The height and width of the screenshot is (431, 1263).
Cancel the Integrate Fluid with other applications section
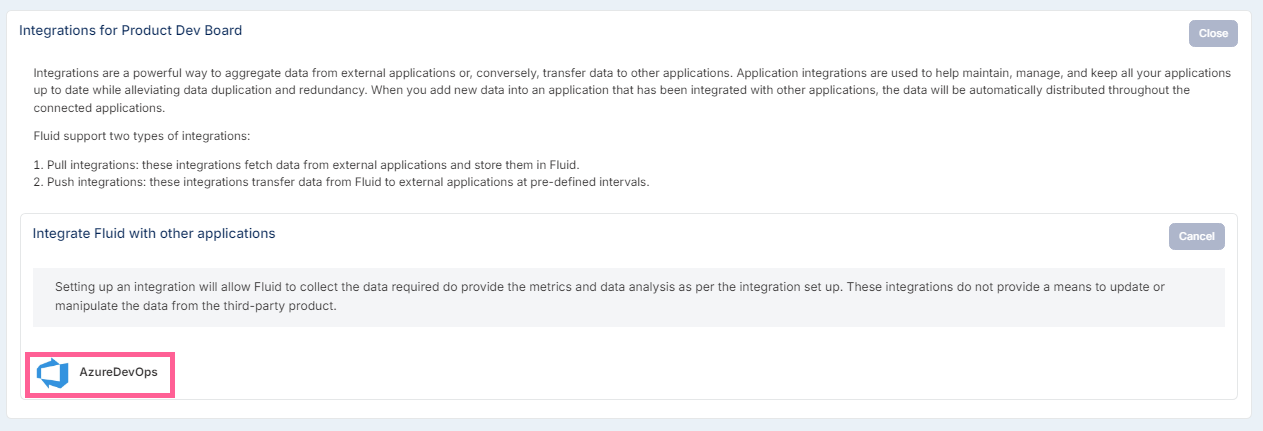point(1196,236)
